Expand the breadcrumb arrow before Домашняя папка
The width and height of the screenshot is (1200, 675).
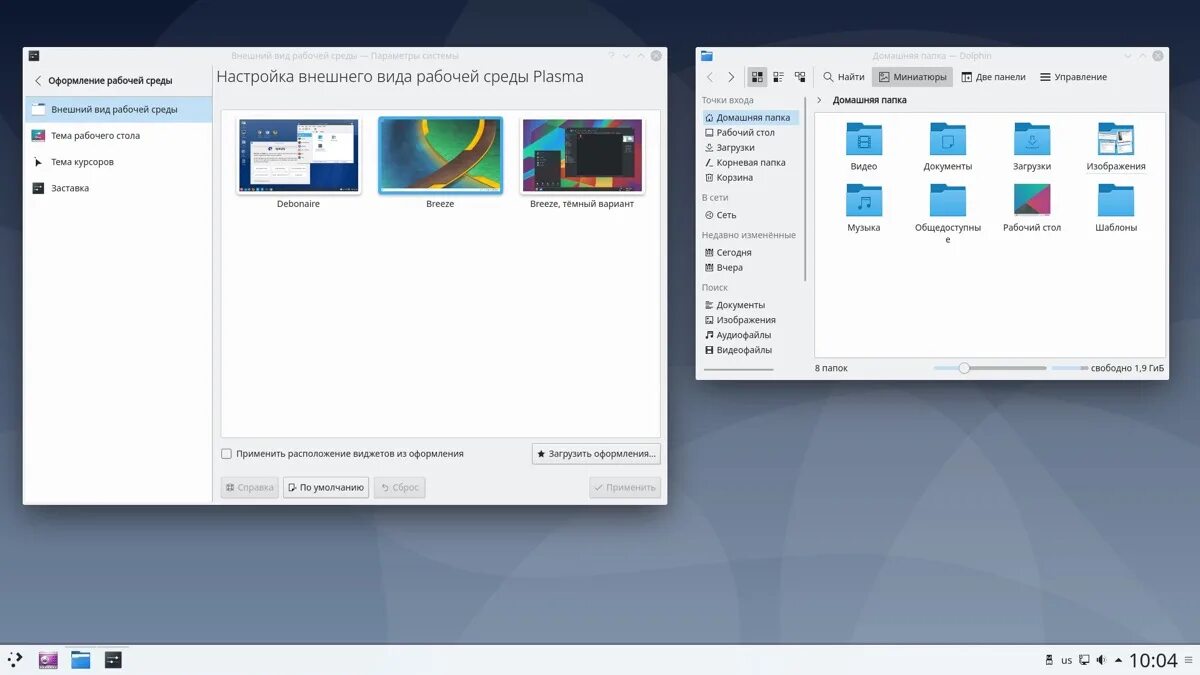pyautogui.click(x=820, y=100)
